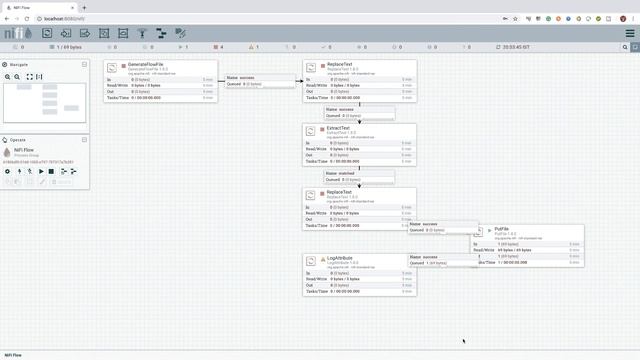Viewport: 640px width, 360px height.
Task: Select the Funnel toolbar icon
Action: coord(142,33)
